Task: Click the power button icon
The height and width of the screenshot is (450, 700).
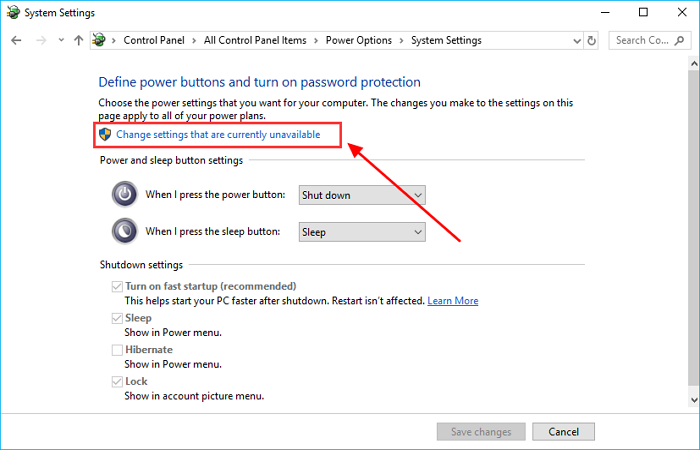Action: point(125,194)
